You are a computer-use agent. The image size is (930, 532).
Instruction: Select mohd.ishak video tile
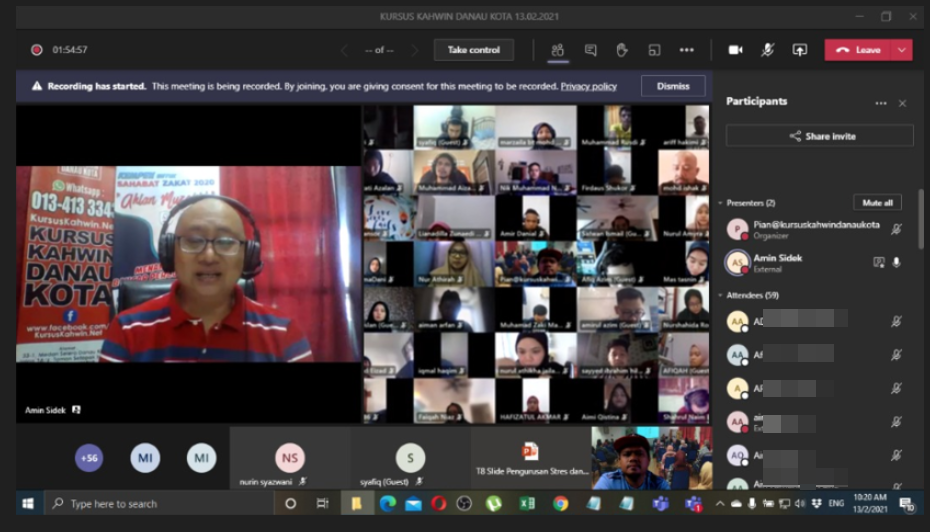click(683, 172)
